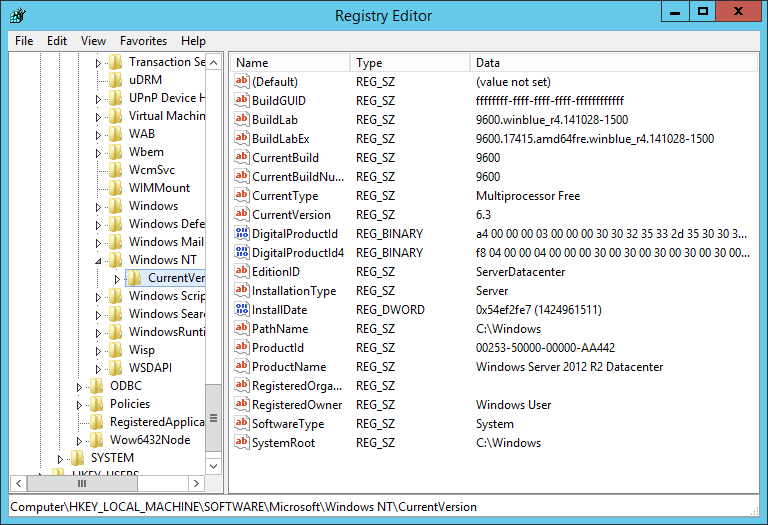Screen dimensions: 768x525
Task: Sort values by Type column header
Action: click(409, 63)
